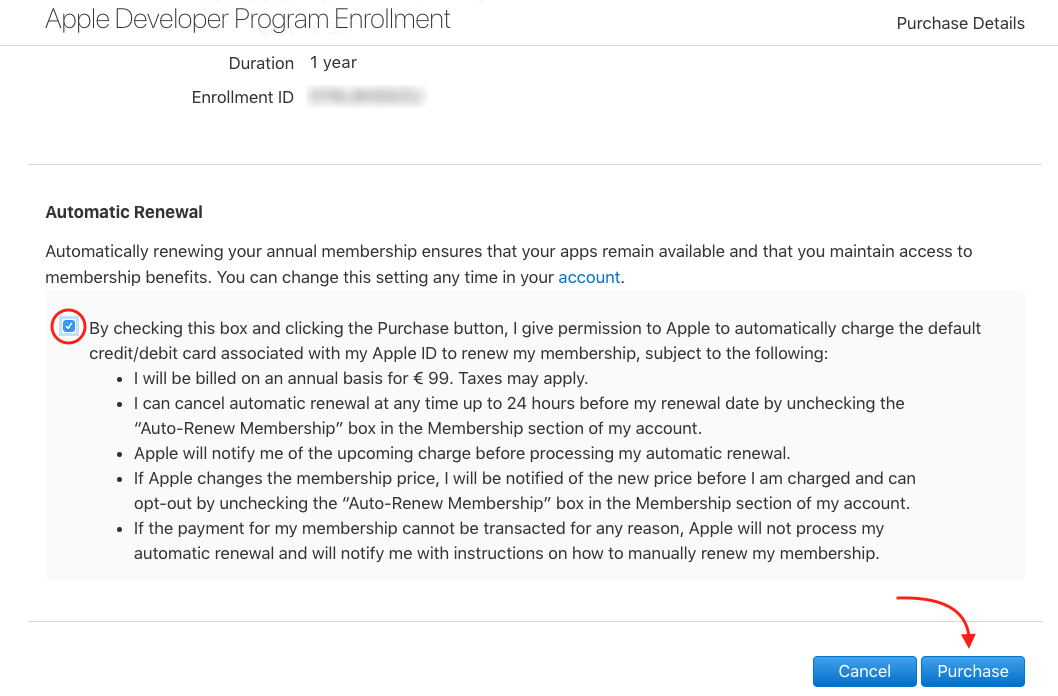Screen dimensions: 1058x696
Task: Click the 'billed on an annual basis' bullet
Action: [x=361, y=378]
